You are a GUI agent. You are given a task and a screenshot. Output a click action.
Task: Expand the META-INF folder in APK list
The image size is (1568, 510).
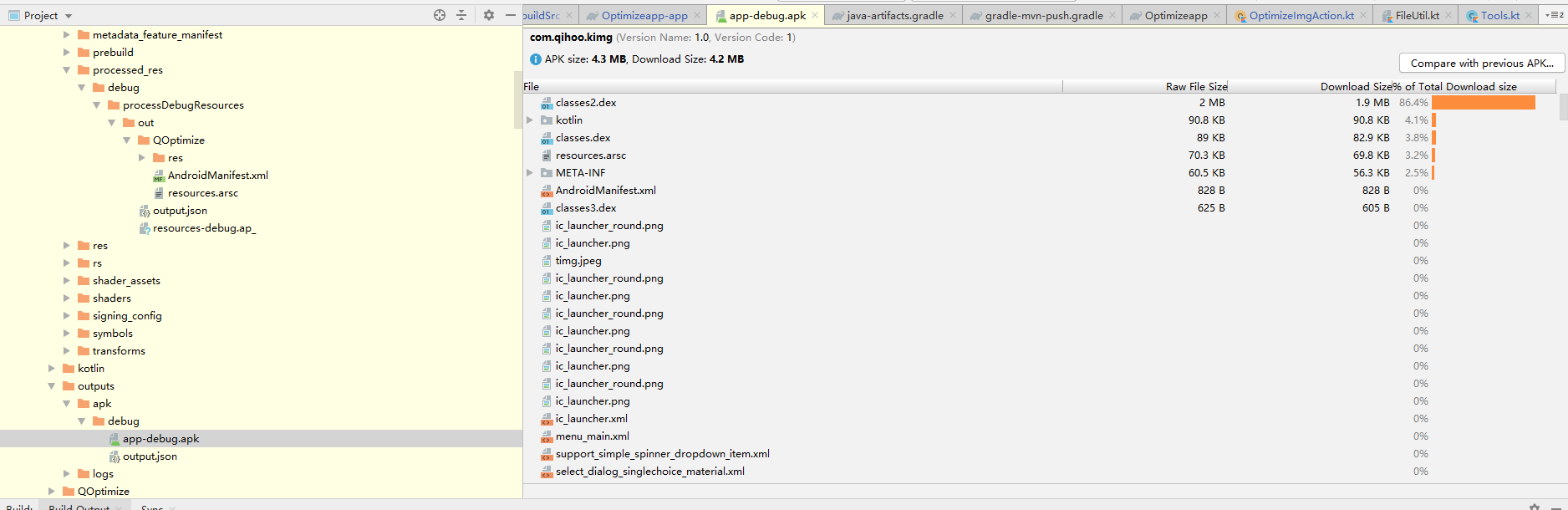click(x=530, y=173)
